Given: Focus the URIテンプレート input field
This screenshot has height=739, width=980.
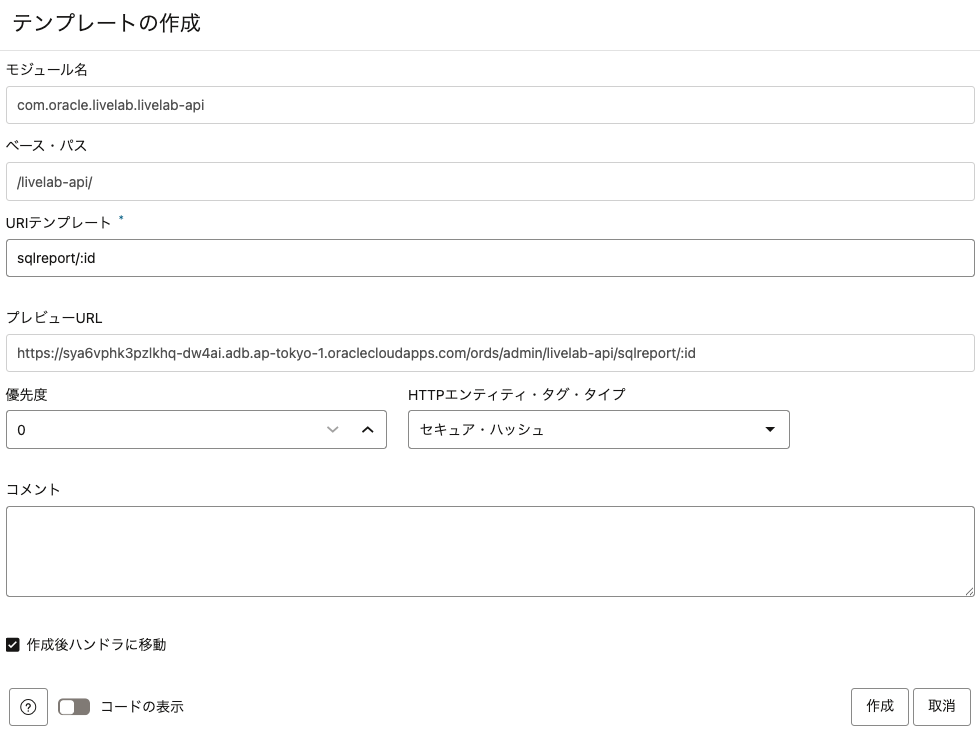Looking at the screenshot, I should tap(490, 258).
